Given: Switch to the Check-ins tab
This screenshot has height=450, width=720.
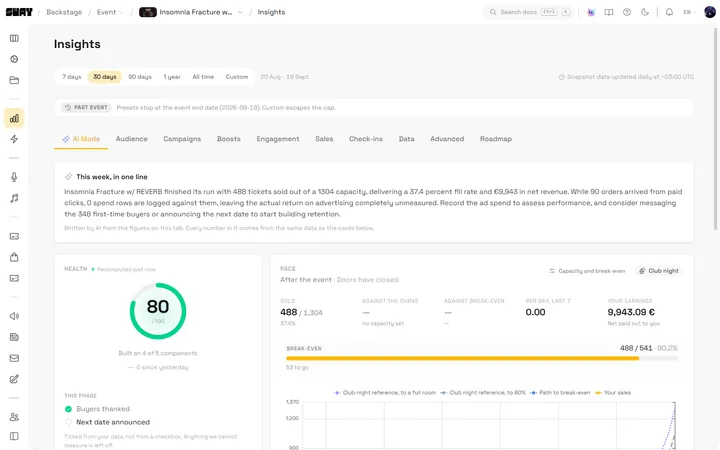Looking at the screenshot, I should click(366, 139).
